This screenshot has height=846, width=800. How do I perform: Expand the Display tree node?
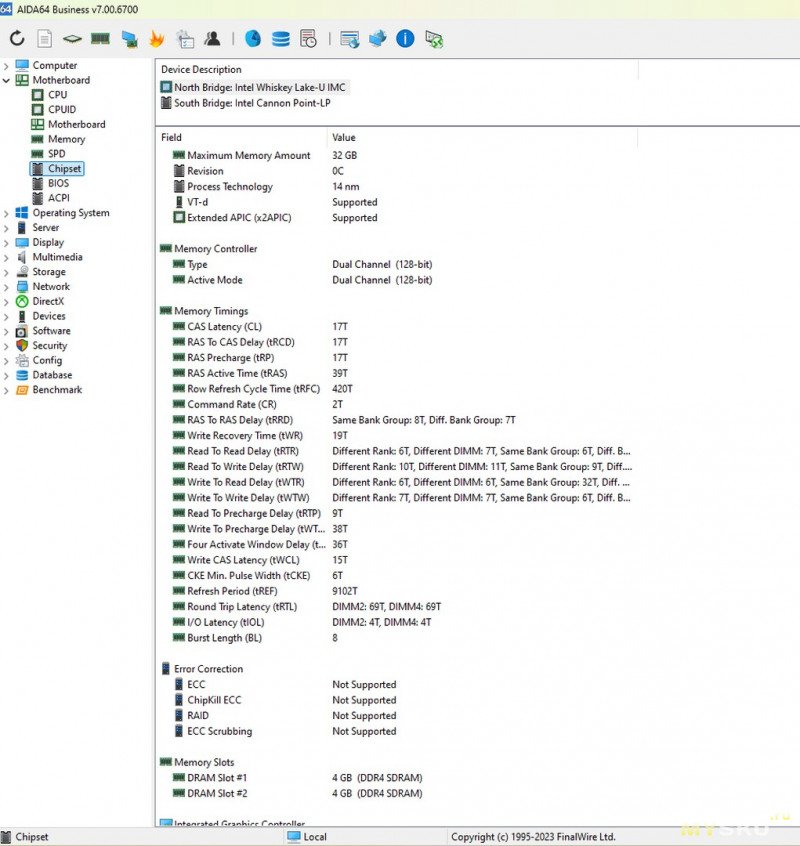(6, 243)
